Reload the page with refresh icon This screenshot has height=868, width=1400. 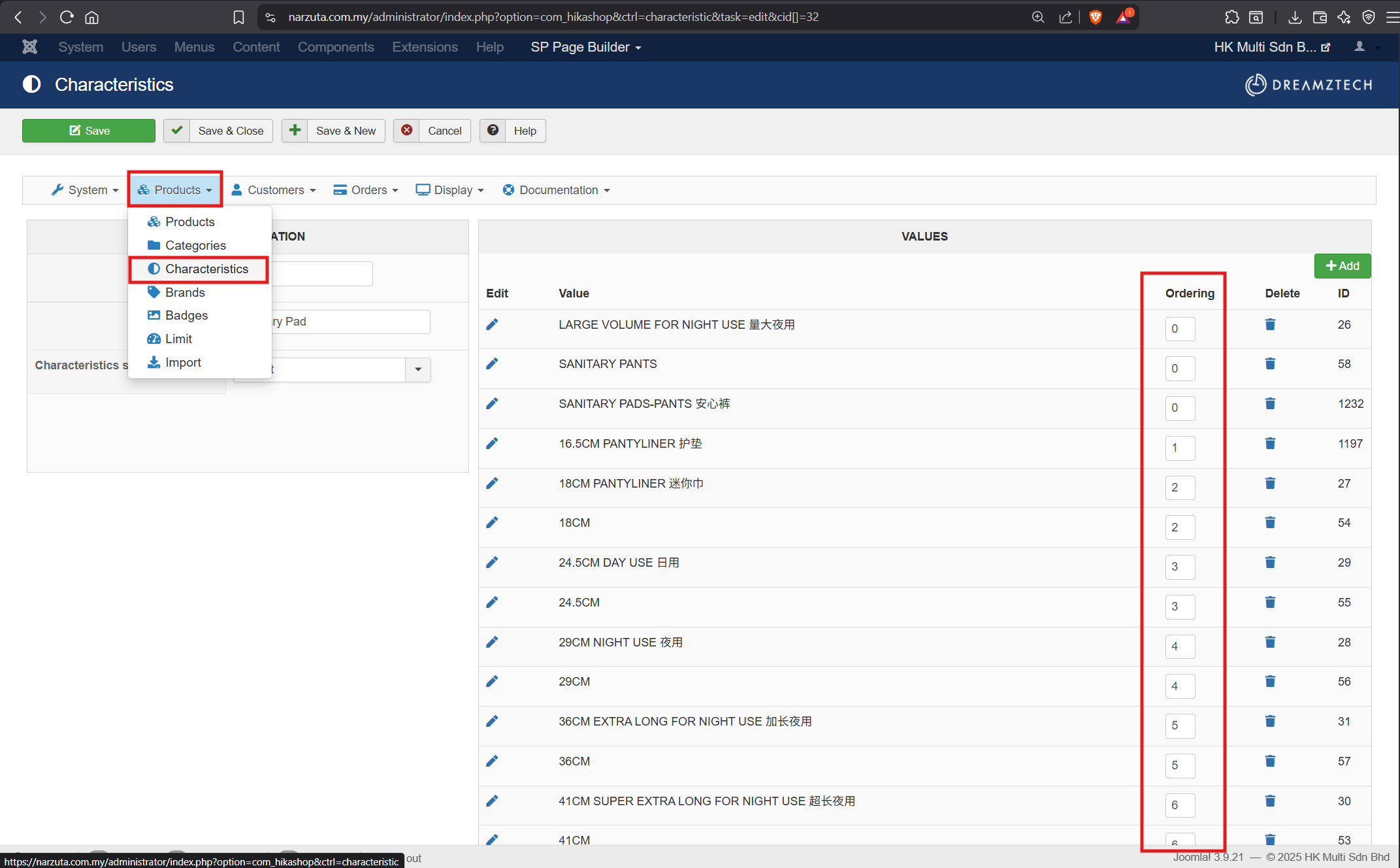click(67, 17)
